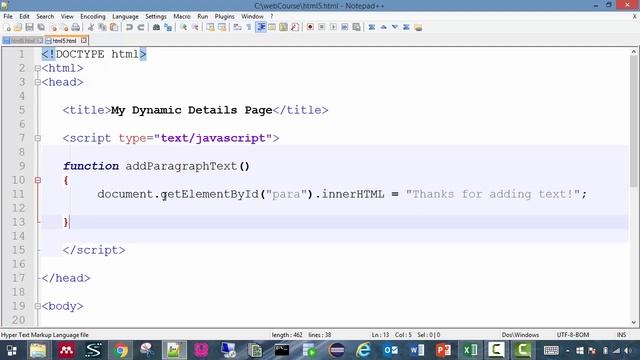Screen dimensions: 640x360
Task: Click the UTF-8-BOM encoding in status bar
Action: click(x=573, y=335)
